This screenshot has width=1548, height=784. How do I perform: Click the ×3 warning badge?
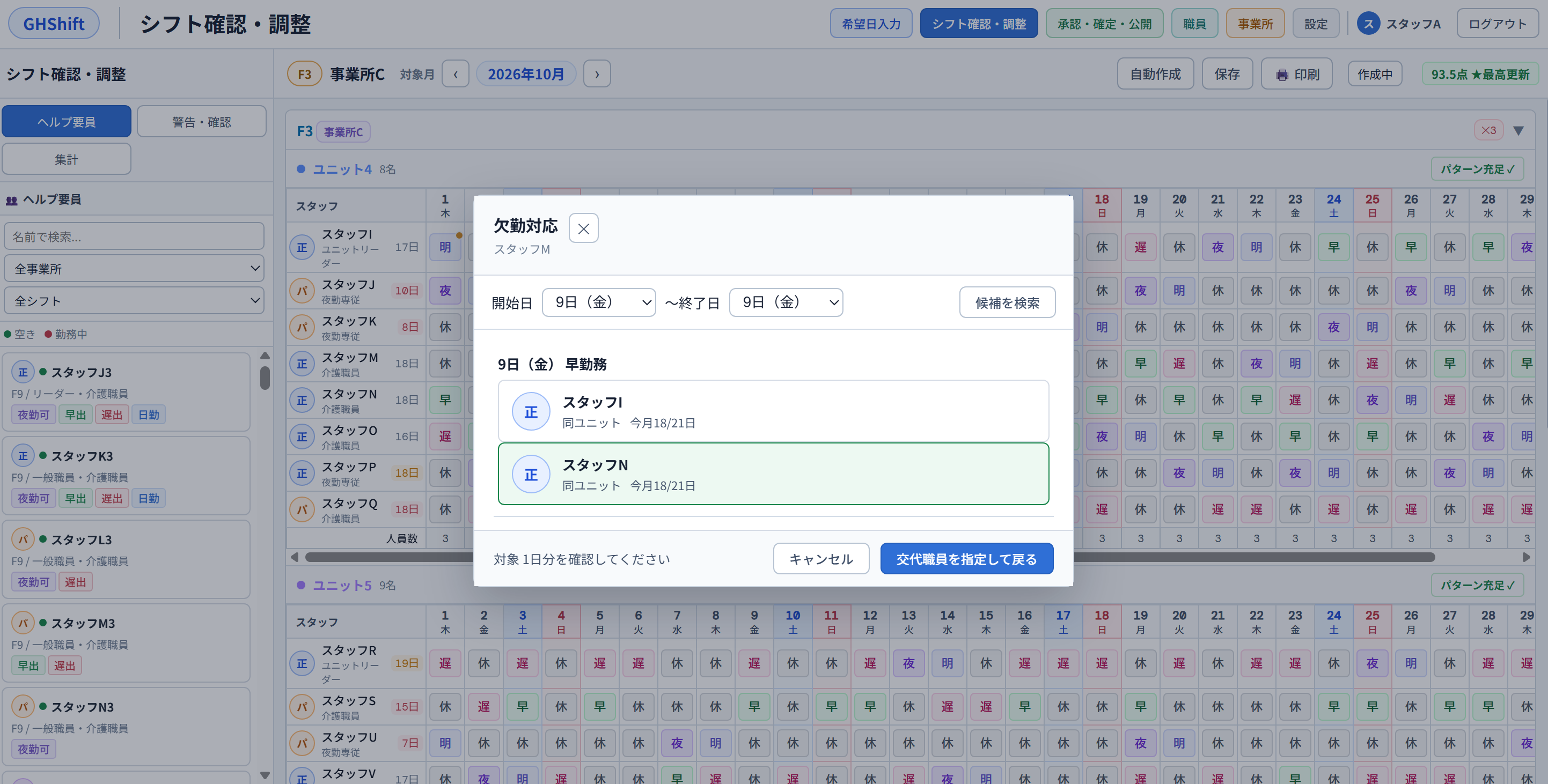[x=1488, y=130]
